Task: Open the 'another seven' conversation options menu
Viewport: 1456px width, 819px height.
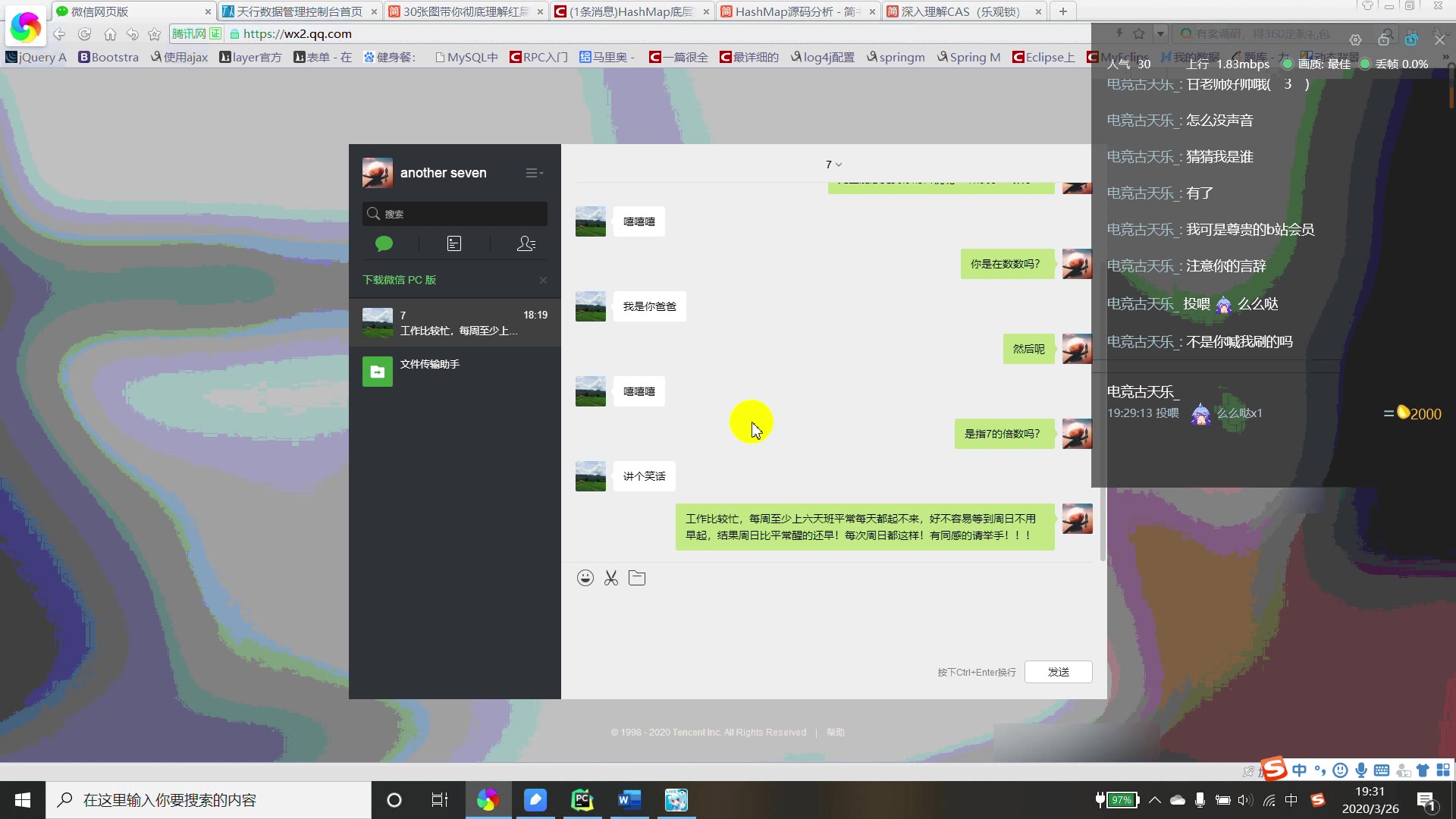Action: point(535,172)
